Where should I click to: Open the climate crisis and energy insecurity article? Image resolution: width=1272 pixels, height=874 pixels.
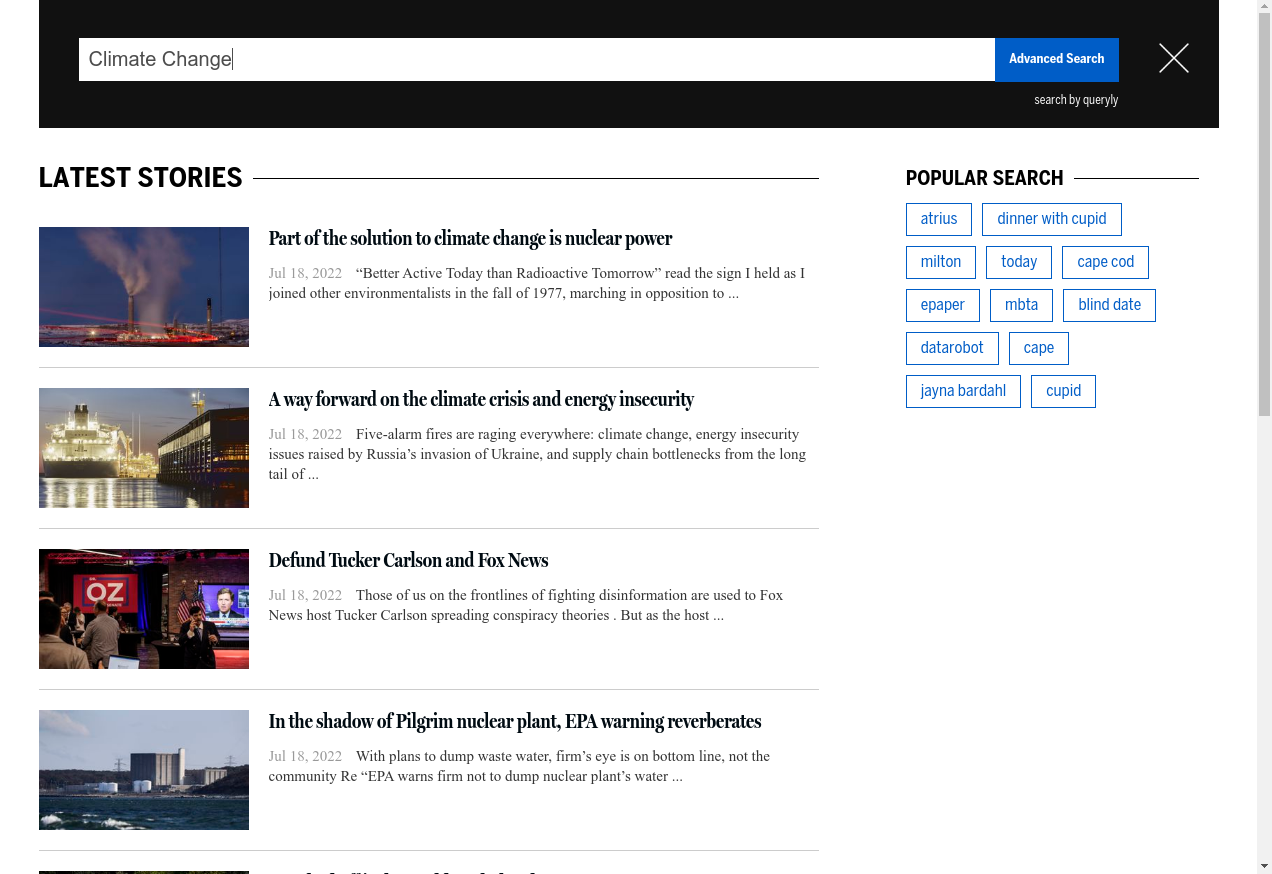[481, 400]
